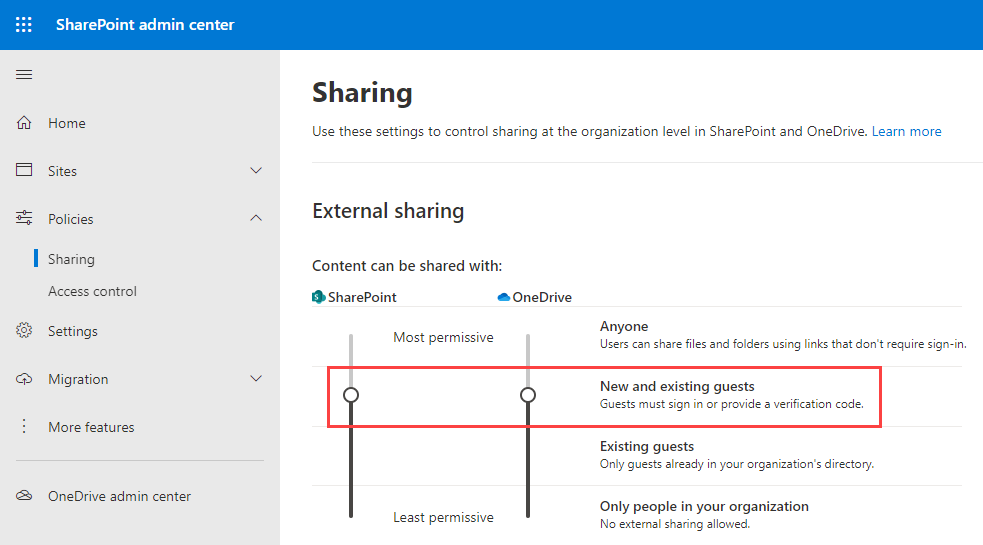Image resolution: width=983 pixels, height=545 pixels.
Task: Click 'Existing guests' sharing level label
Action: click(647, 447)
